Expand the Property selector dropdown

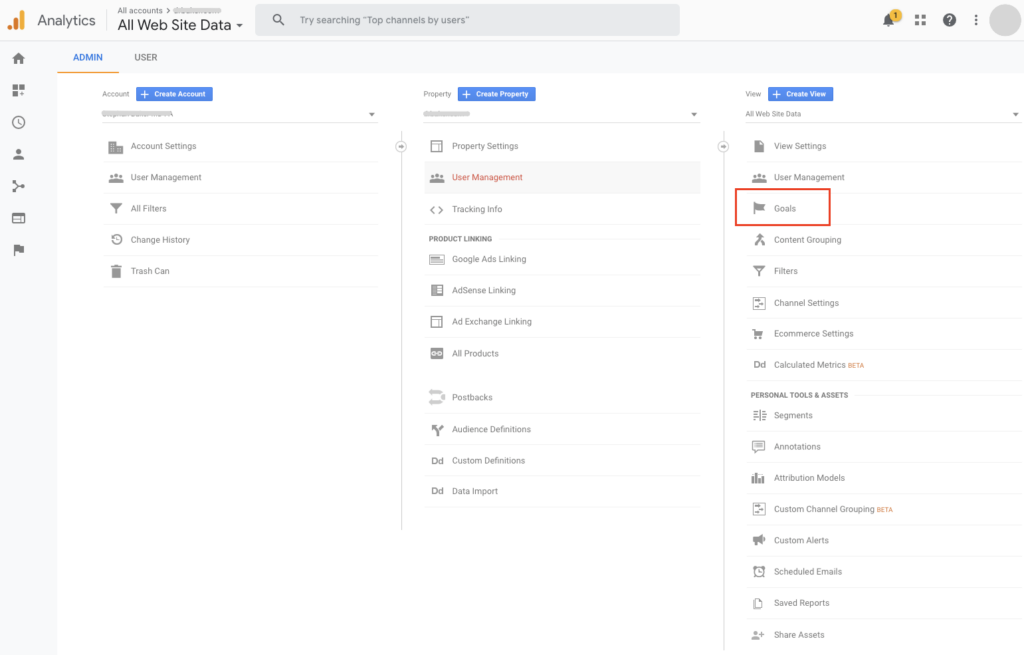[561, 114]
